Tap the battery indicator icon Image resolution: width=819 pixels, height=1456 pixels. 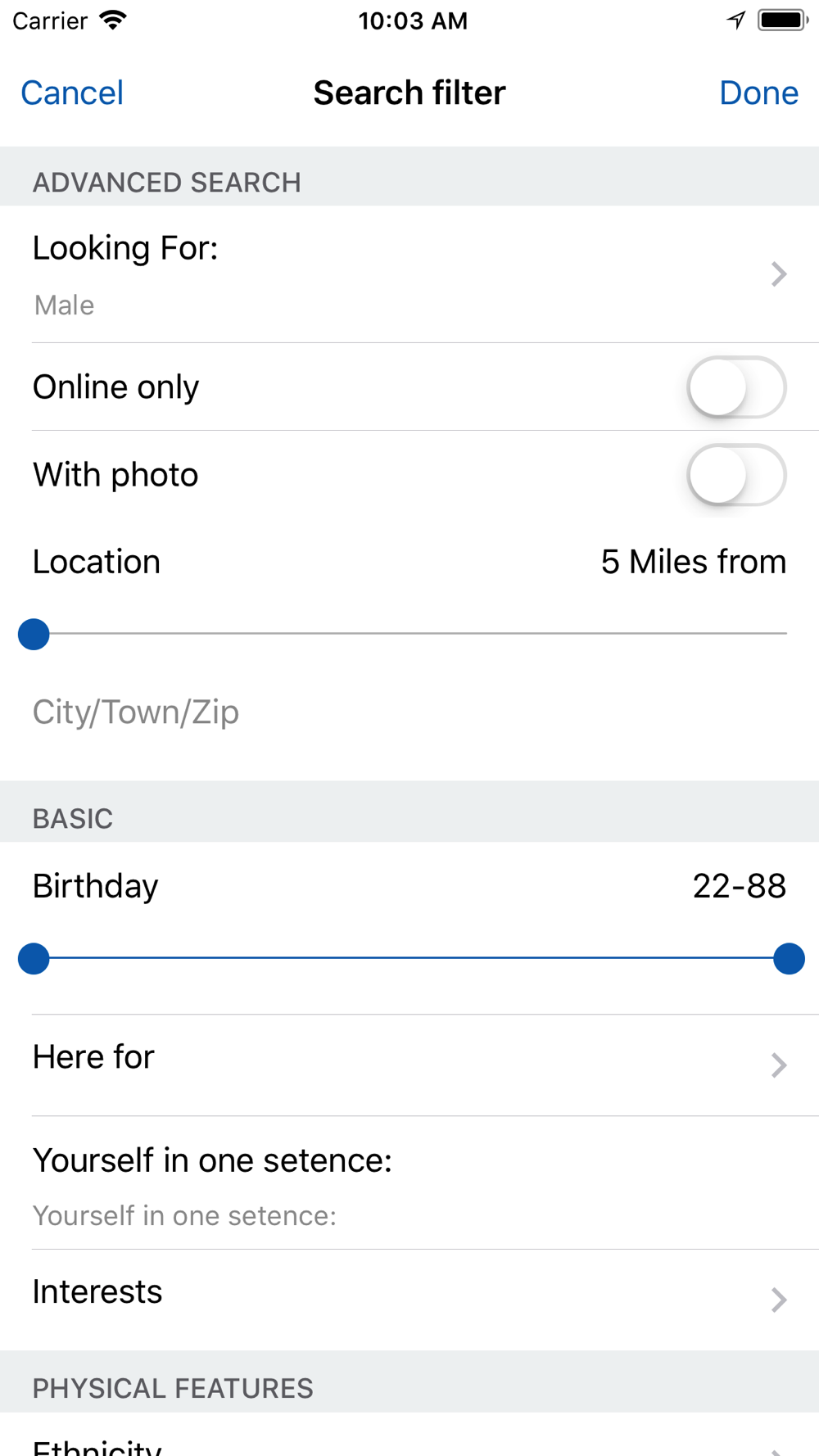tap(782, 20)
